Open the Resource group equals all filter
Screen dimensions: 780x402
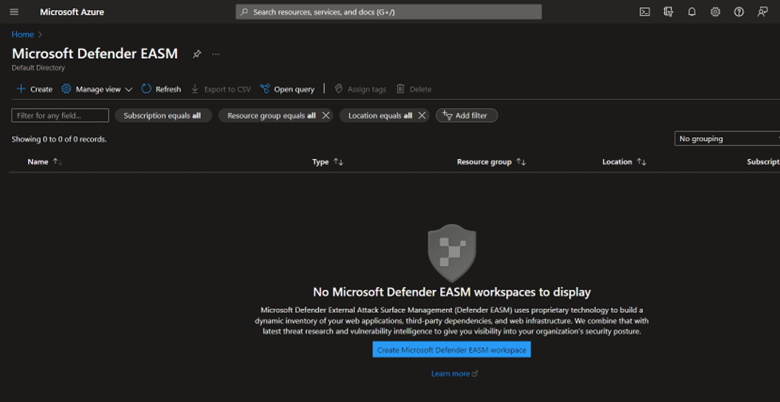click(x=272, y=115)
